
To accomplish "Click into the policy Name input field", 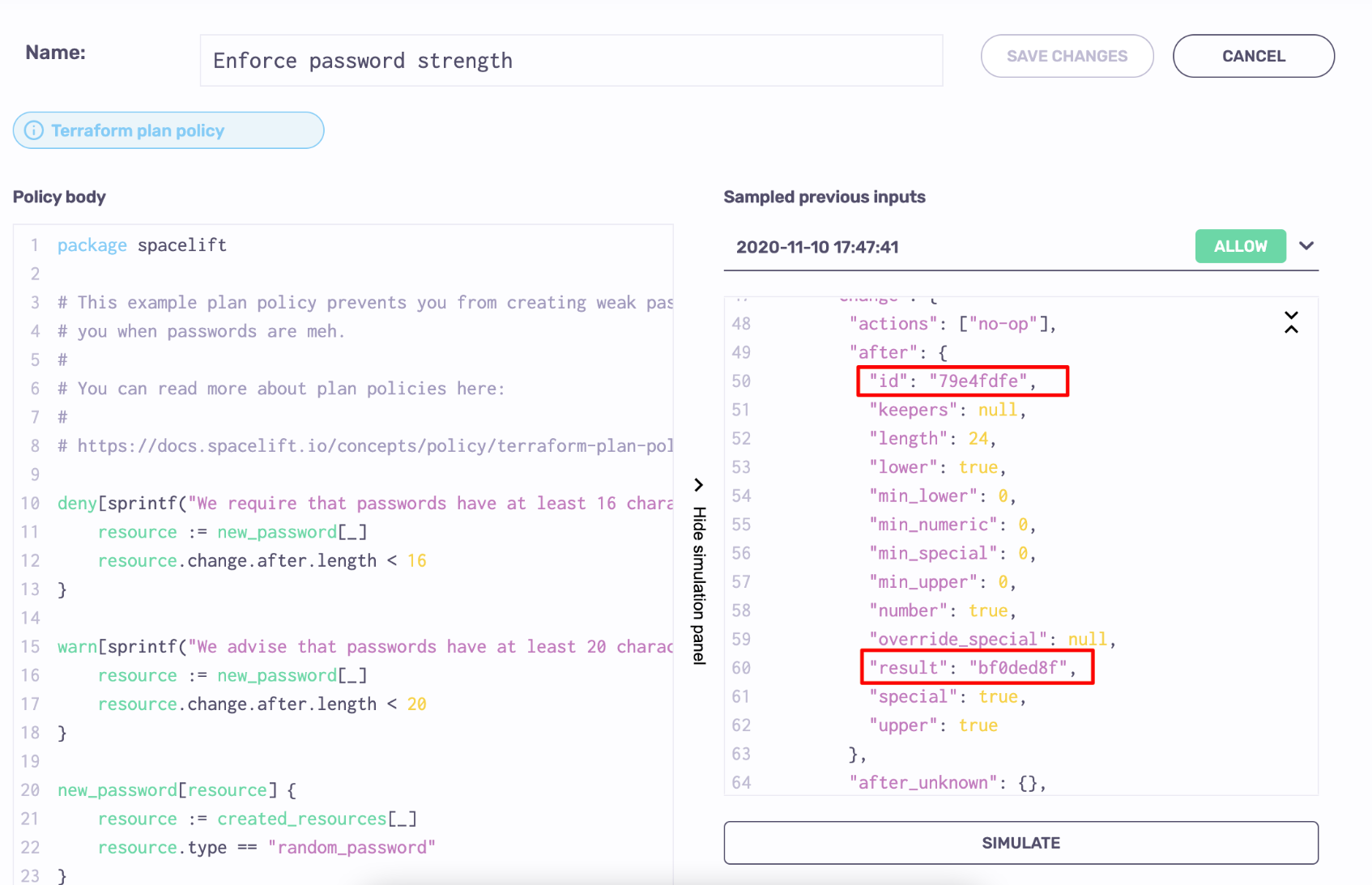I will (x=570, y=61).
